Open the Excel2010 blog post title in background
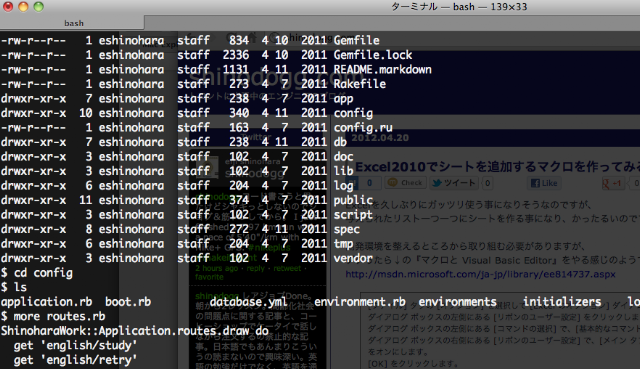The image size is (640, 369). (x=497, y=167)
